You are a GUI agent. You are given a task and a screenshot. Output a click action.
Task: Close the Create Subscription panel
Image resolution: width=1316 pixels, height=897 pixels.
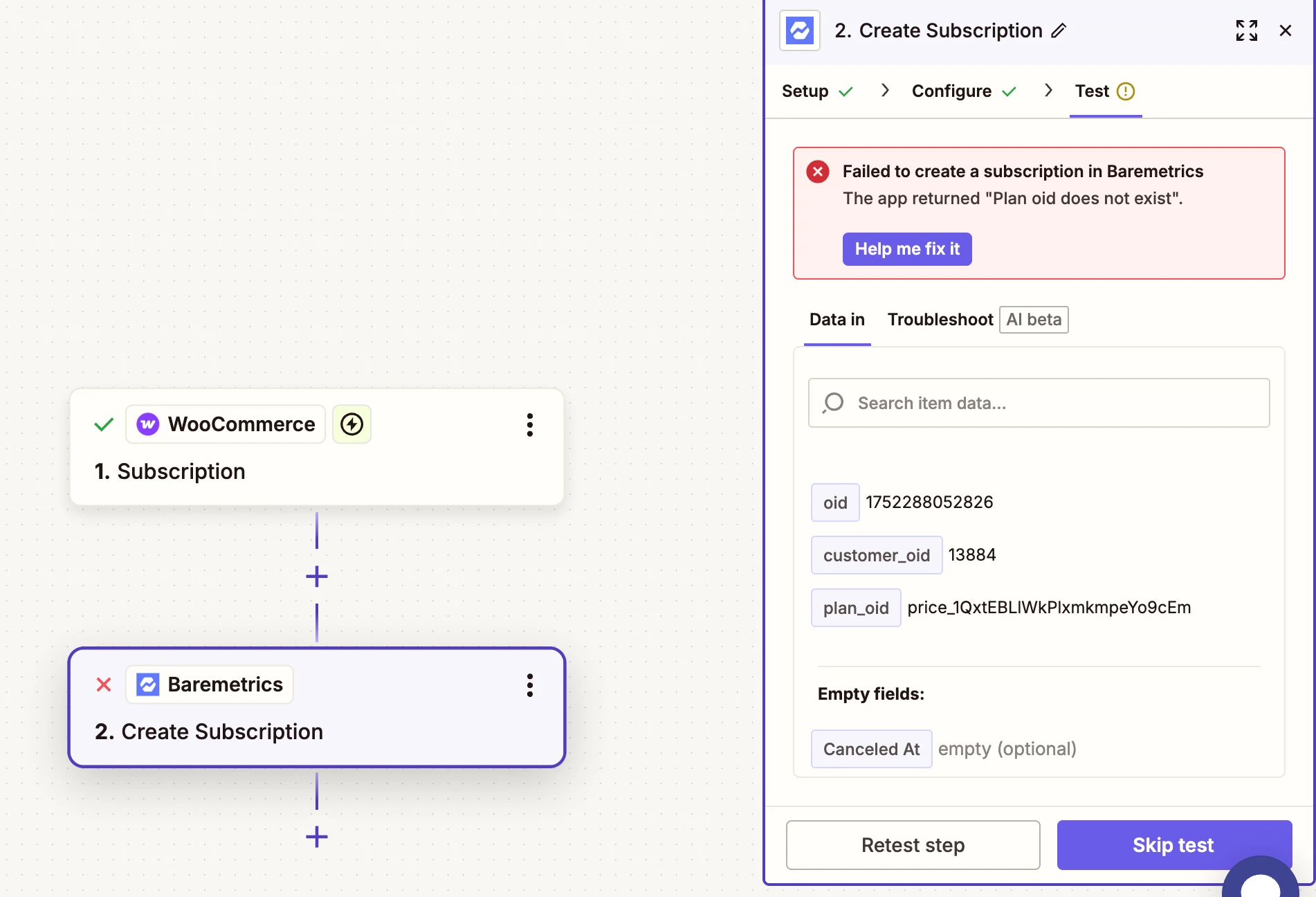pos(1286,30)
